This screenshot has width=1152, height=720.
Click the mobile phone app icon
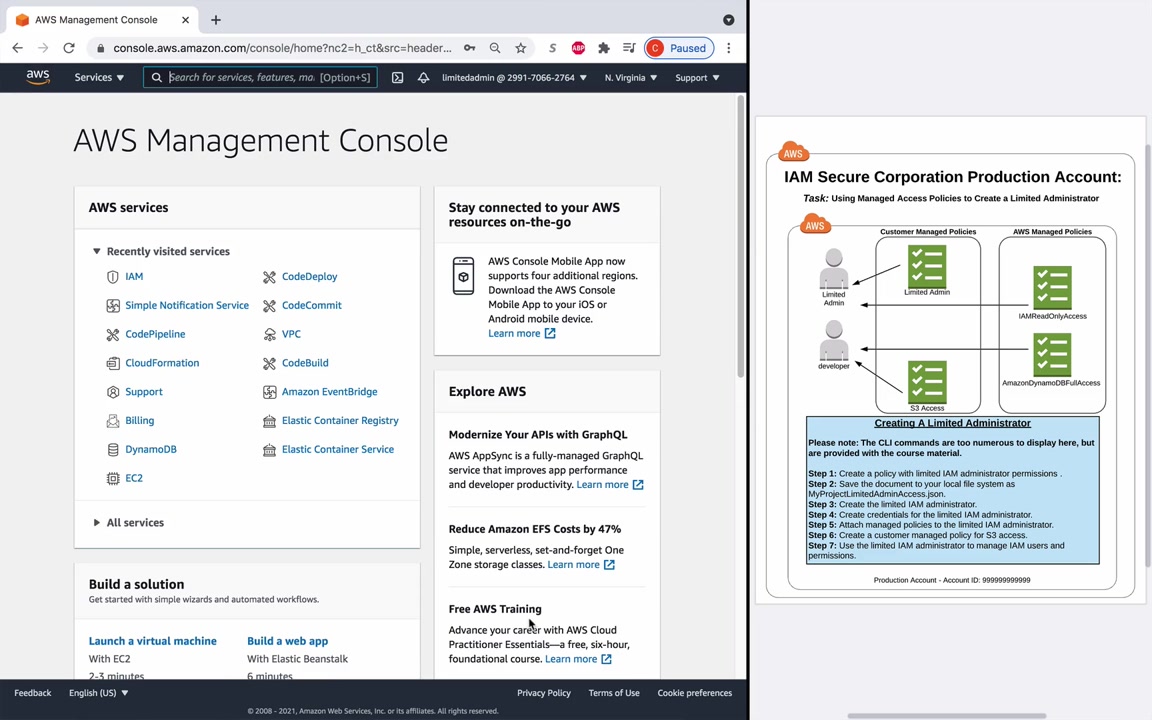click(x=464, y=276)
